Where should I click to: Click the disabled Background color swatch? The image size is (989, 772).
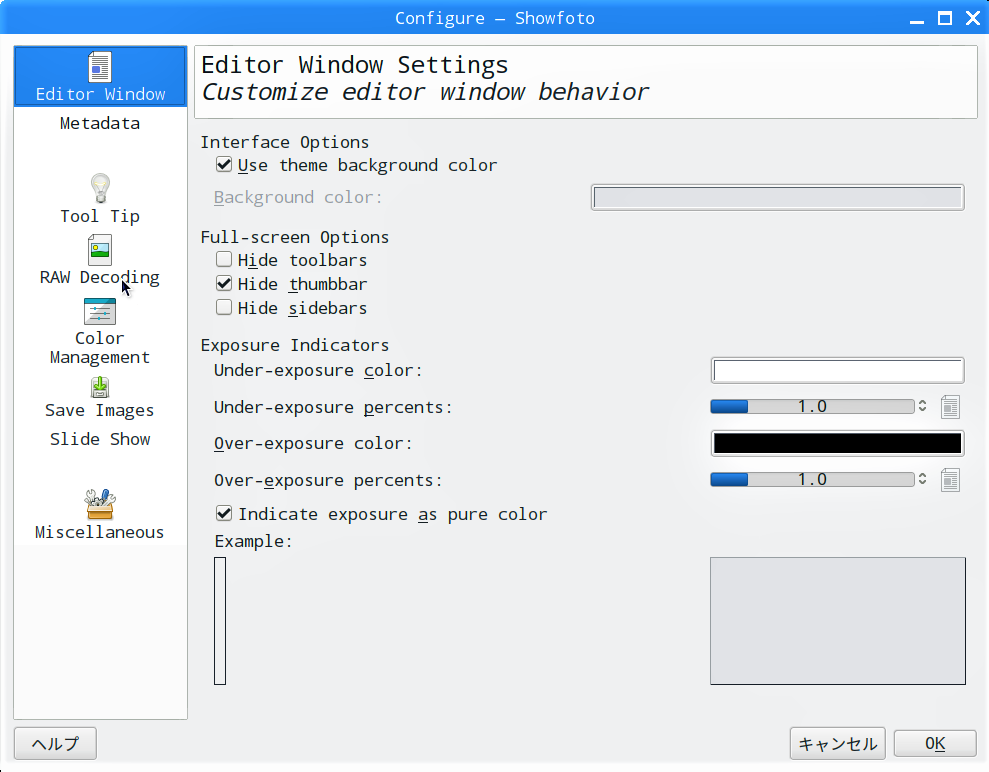click(x=778, y=197)
